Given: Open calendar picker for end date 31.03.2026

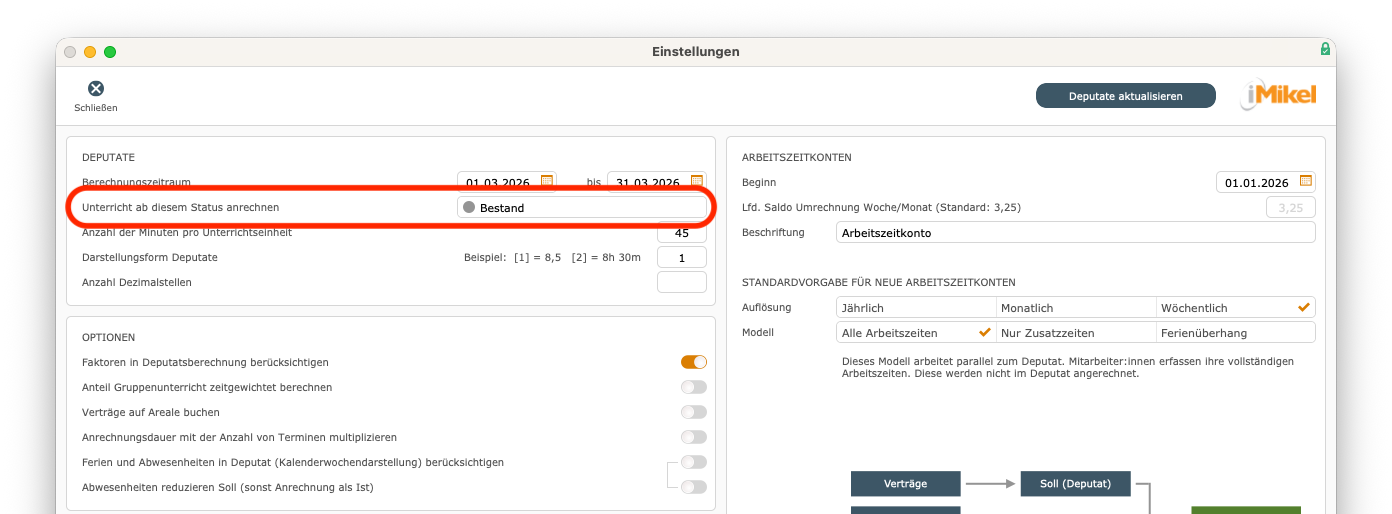Looking at the screenshot, I should 697,182.
